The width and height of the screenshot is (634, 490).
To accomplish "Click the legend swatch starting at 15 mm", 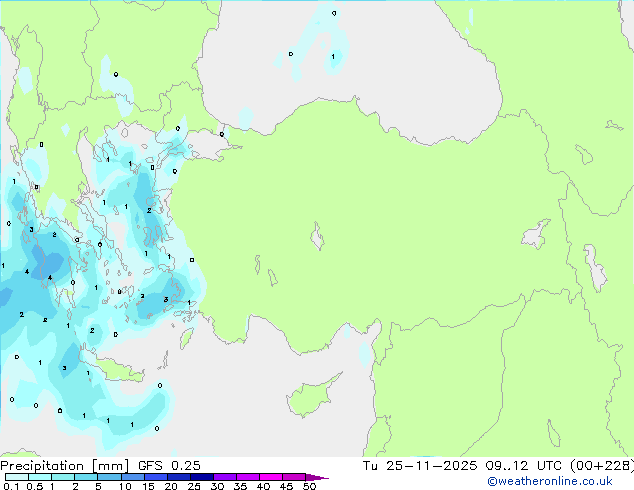I will 155,477.
